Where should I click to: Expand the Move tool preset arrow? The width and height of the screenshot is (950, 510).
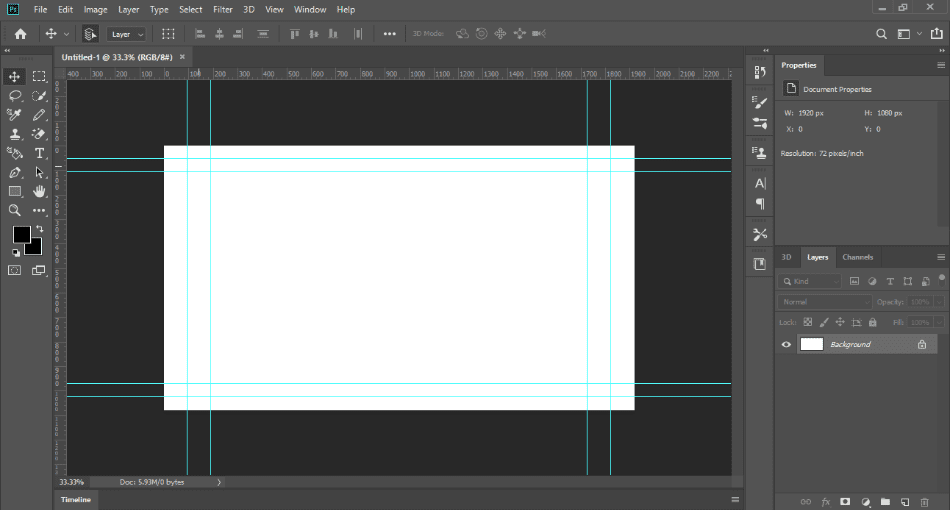click(66, 34)
